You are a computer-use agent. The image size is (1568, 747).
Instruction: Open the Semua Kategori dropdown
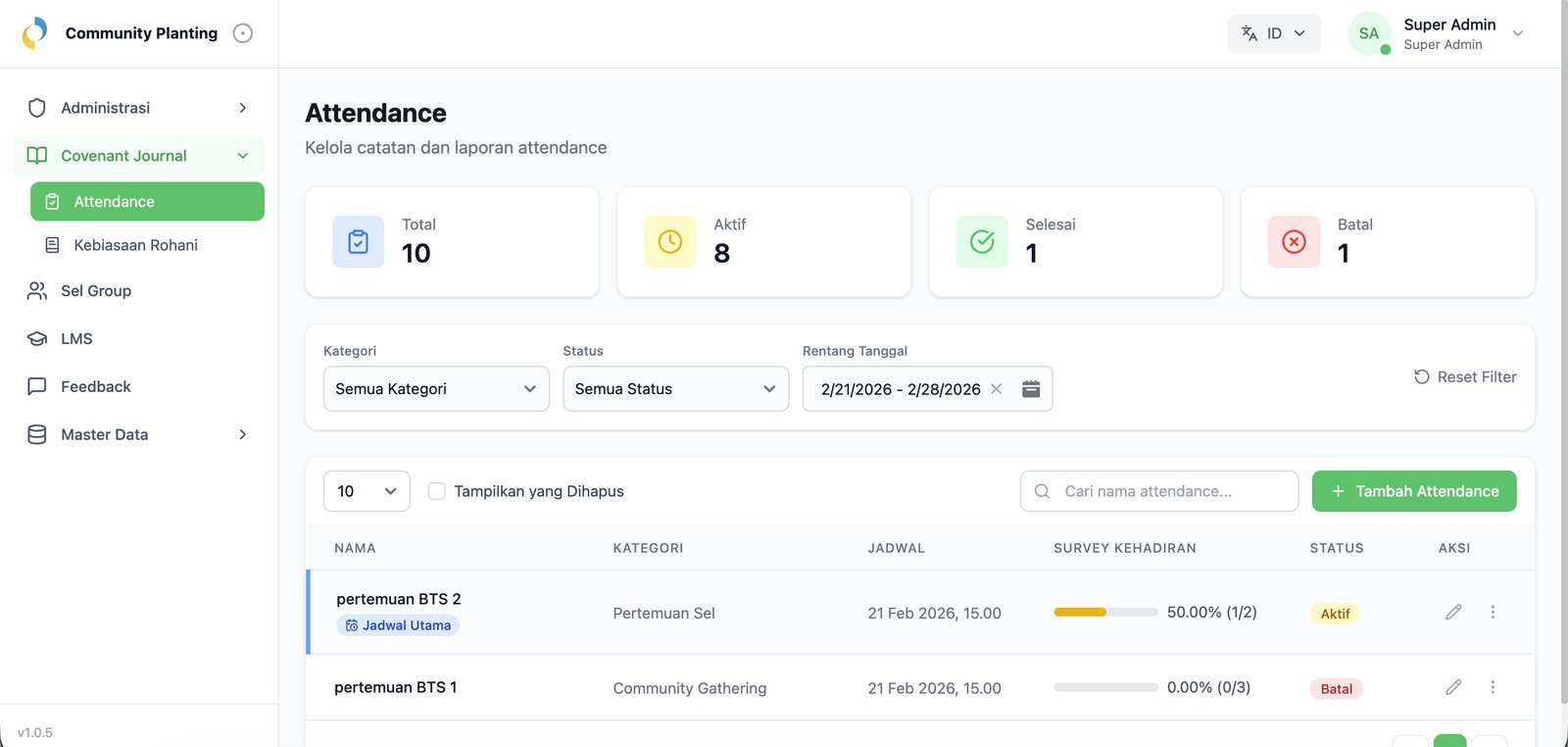436,389
